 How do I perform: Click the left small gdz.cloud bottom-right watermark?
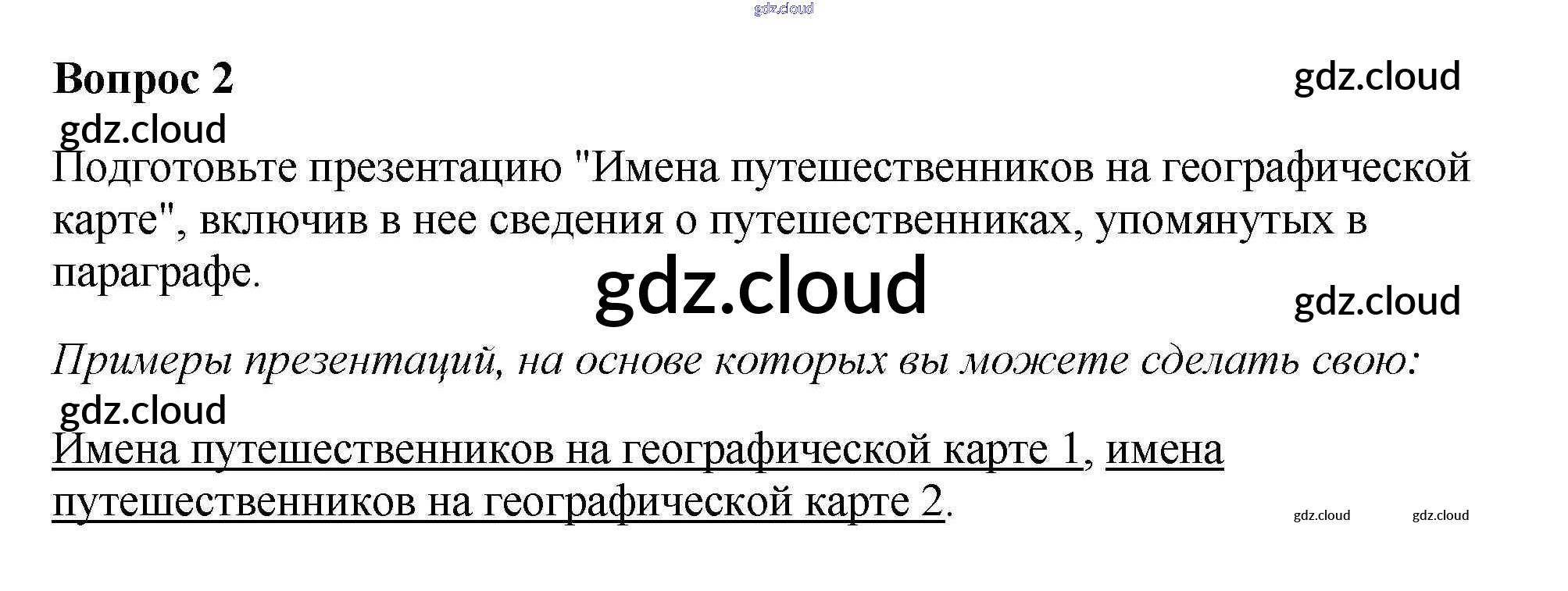(1321, 515)
